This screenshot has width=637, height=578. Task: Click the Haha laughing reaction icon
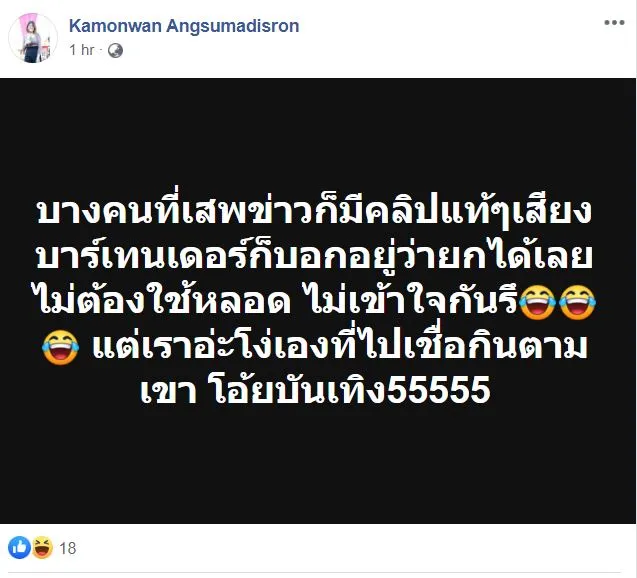coord(43,548)
